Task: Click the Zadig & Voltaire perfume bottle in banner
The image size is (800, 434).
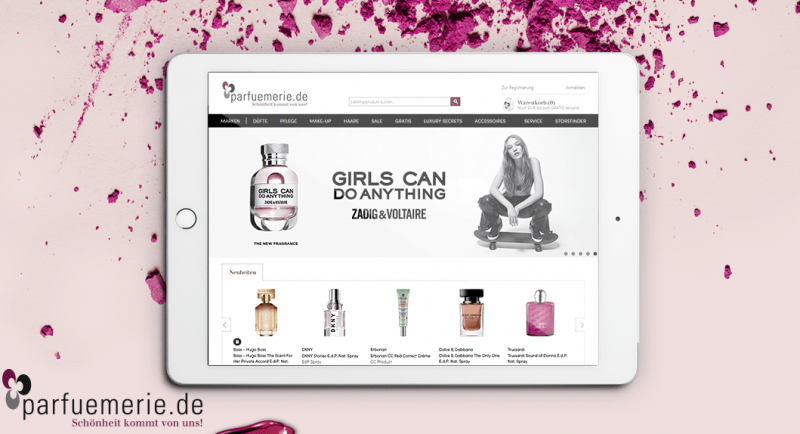Action: (274, 187)
